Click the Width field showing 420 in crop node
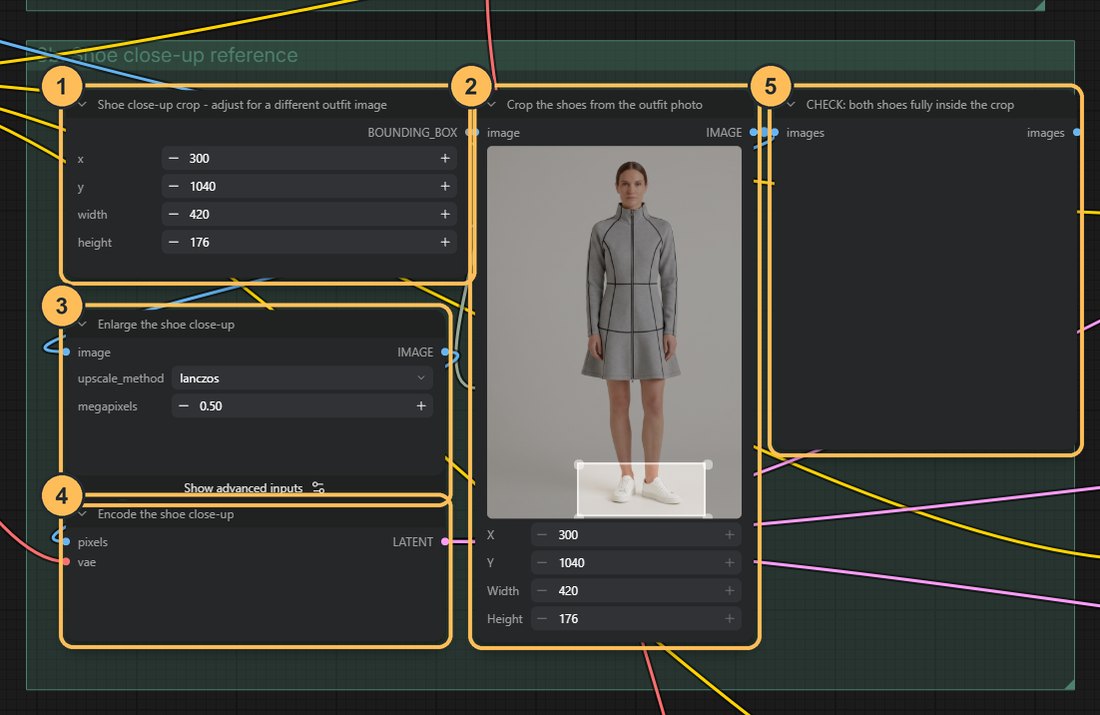This screenshot has width=1100, height=715. click(x=636, y=591)
